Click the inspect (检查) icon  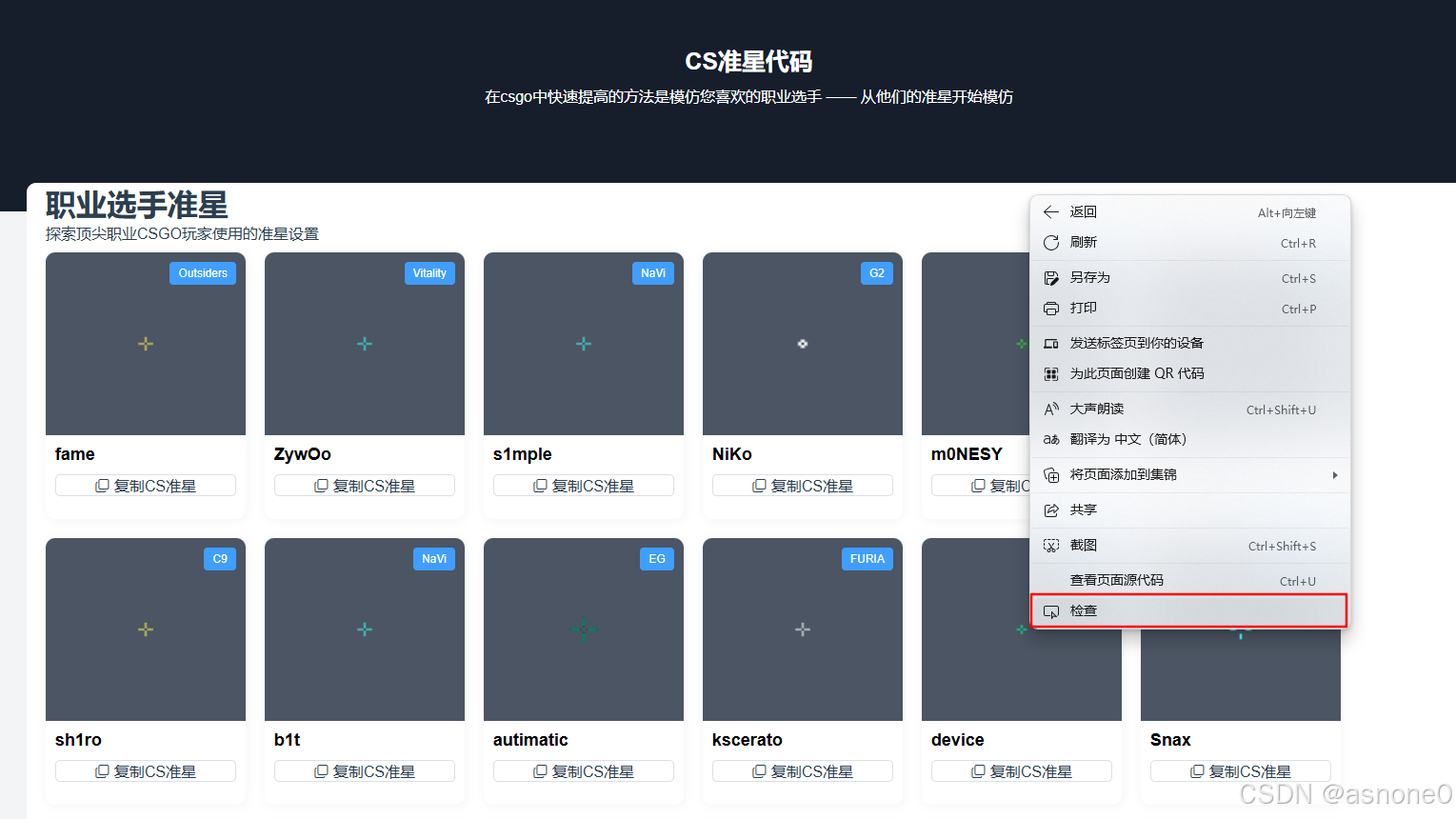click(1051, 611)
